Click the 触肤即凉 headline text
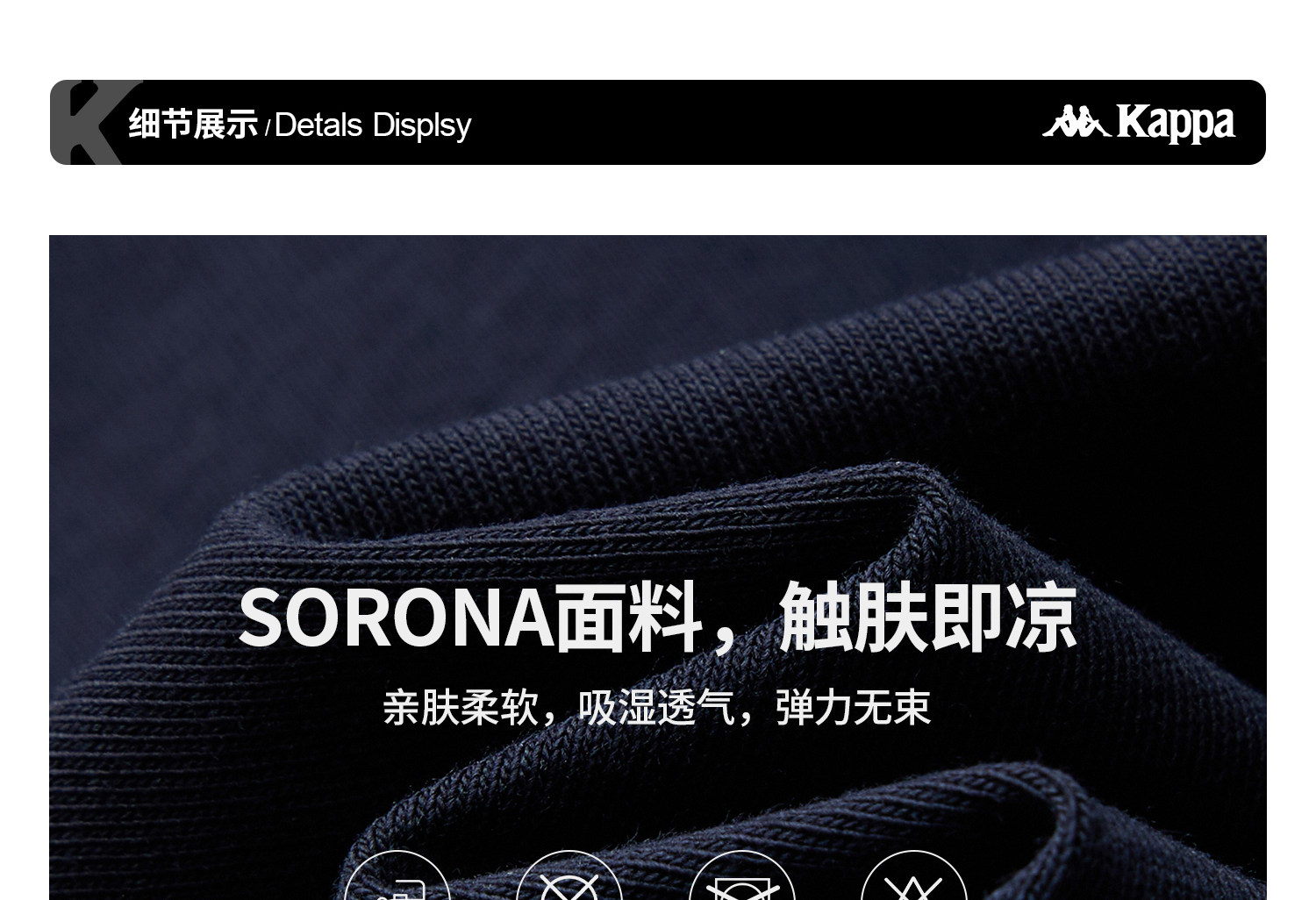Image resolution: width=1316 pixels, height=900 pixels. [x=927, y=618]
